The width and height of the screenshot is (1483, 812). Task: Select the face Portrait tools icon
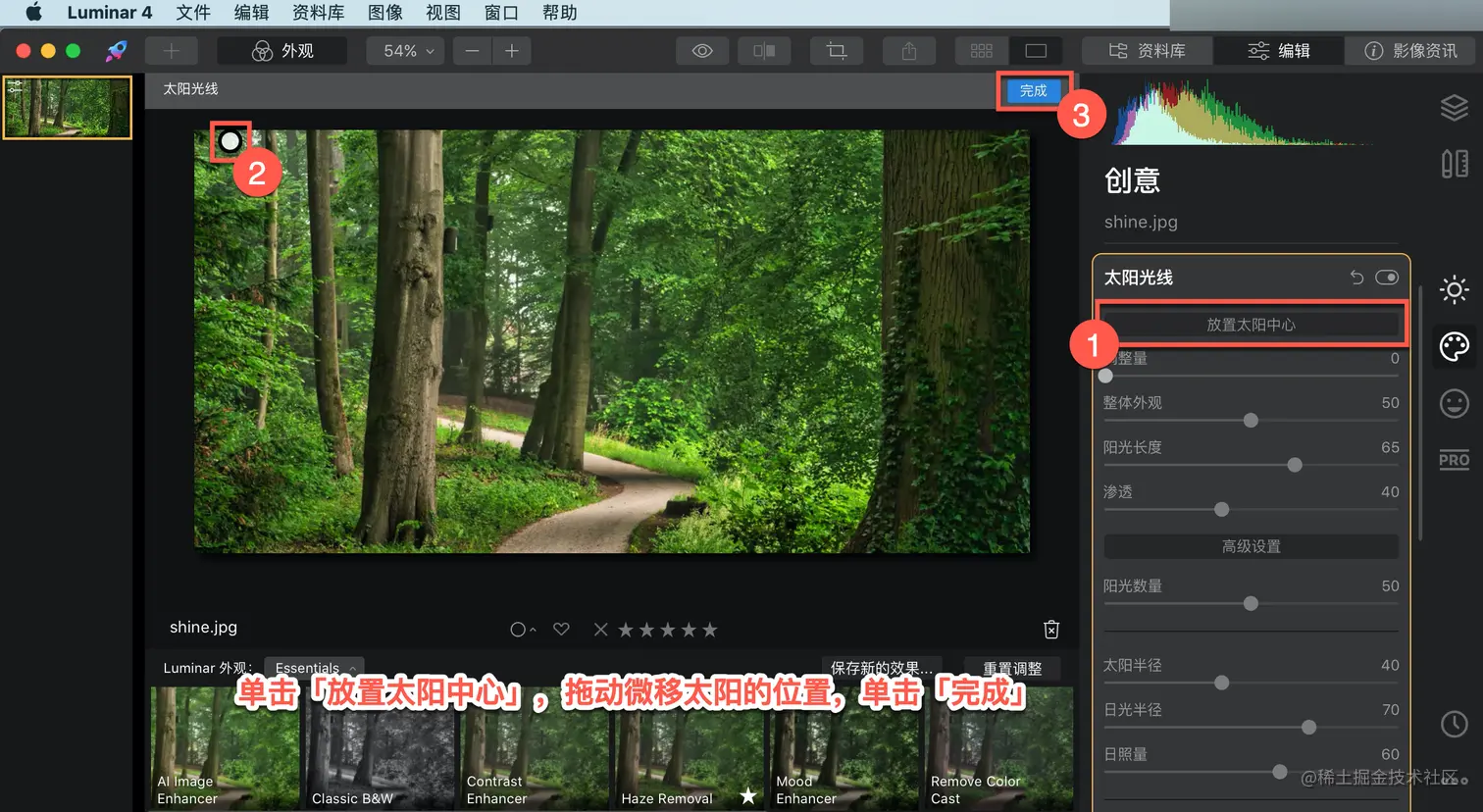[1455, 403]
